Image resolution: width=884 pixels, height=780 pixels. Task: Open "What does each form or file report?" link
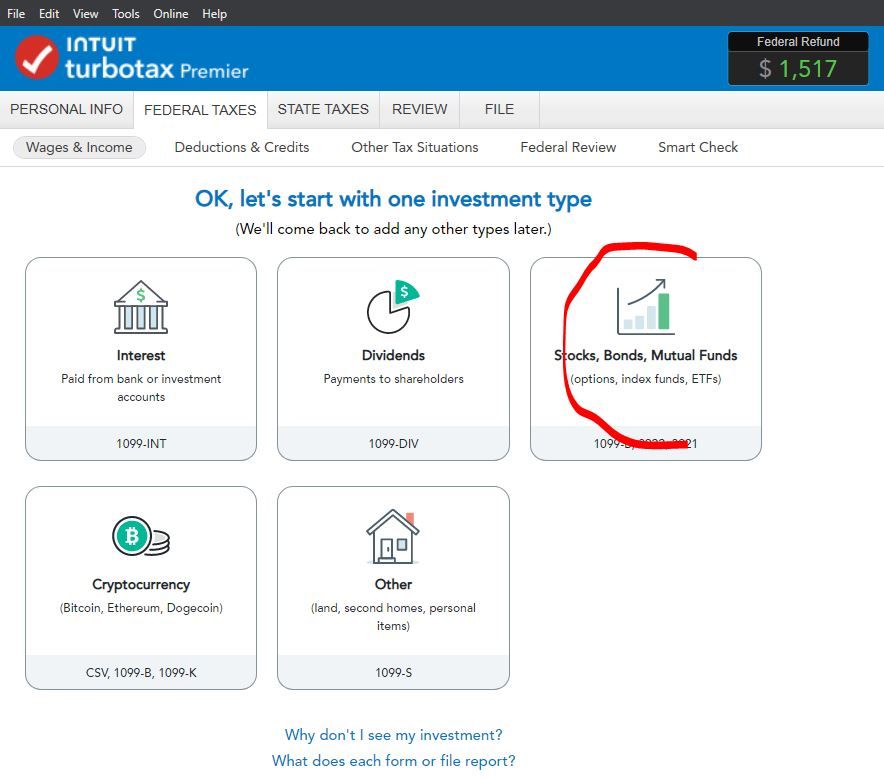pos(394,761)
